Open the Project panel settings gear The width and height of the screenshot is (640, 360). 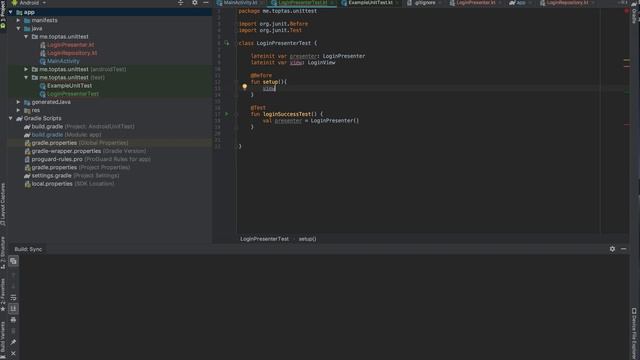click(x=195, y=2)
